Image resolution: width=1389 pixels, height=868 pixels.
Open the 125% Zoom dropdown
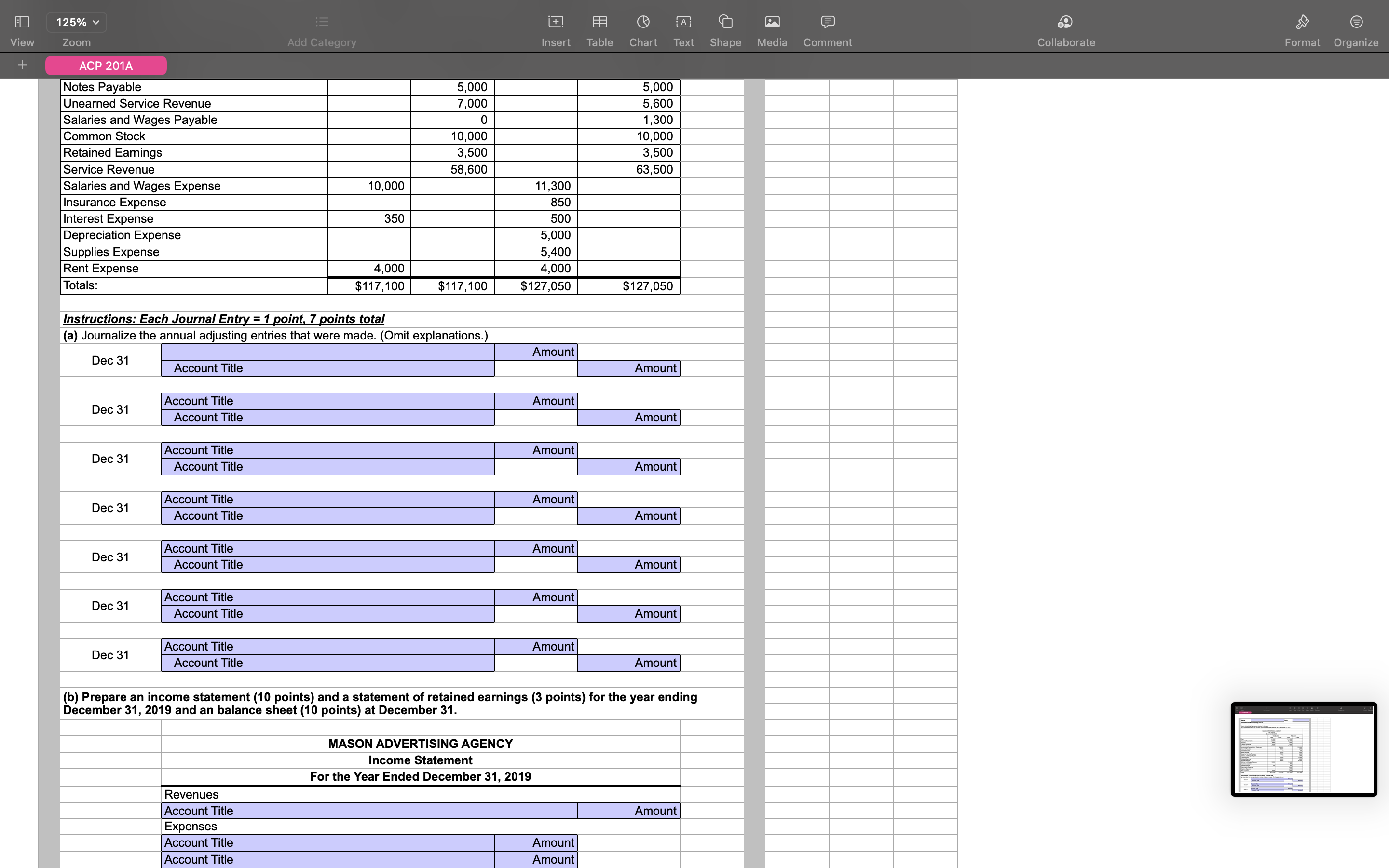click(76, 22)
